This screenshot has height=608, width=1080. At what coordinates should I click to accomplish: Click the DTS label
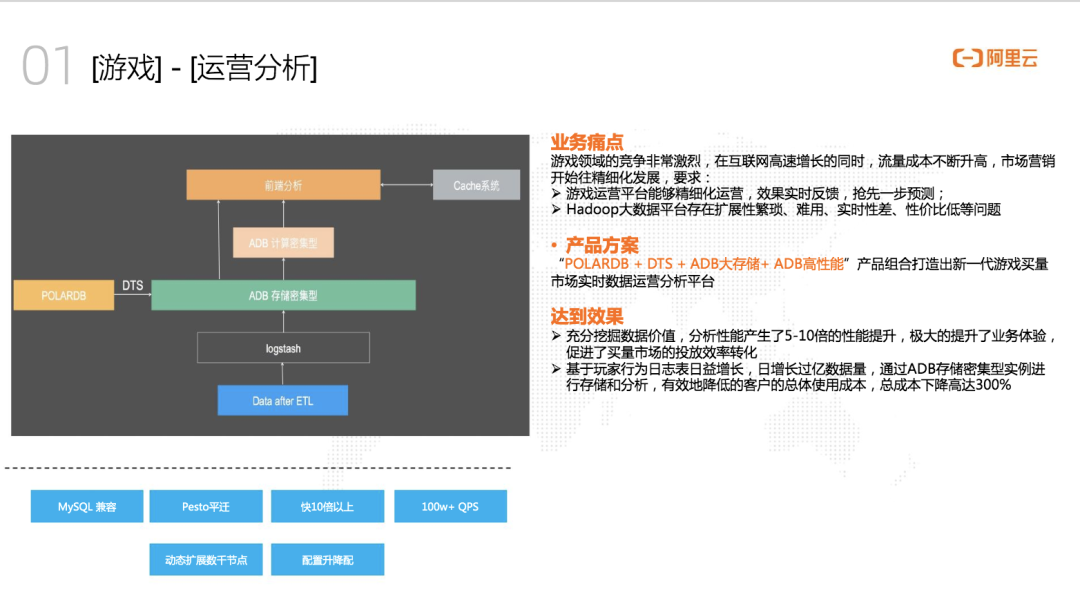(132, 285)
